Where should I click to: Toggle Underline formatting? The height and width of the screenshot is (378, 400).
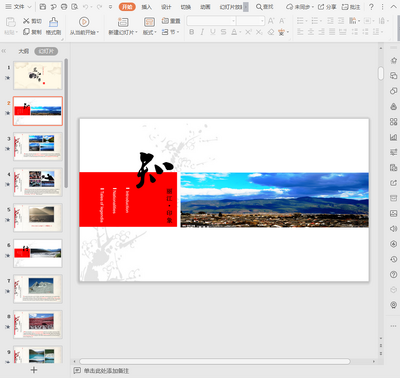(213, 32)
